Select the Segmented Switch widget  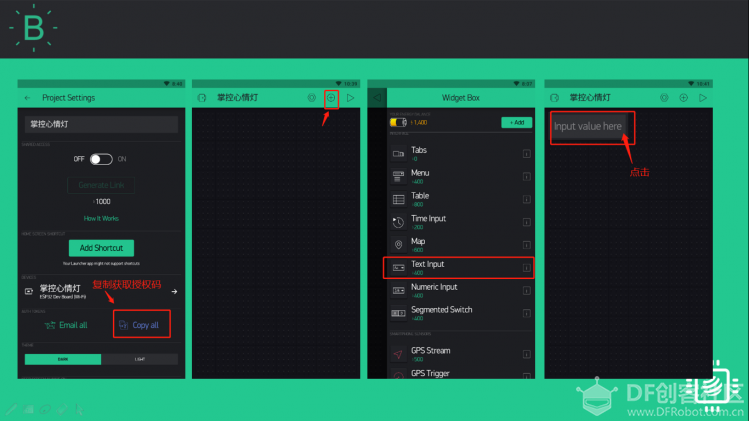point(460,313)
